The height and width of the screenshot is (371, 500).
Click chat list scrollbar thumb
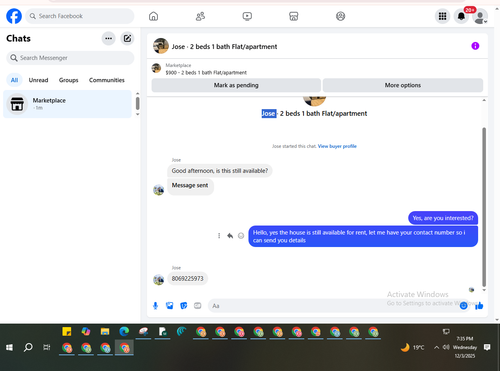[x=137, y=103]
